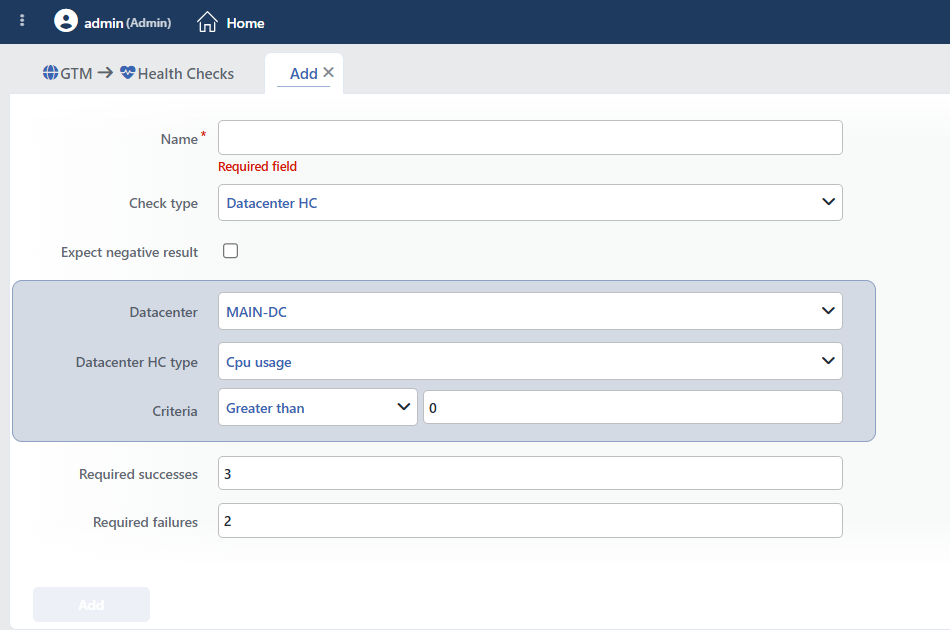Screen dimensions: 950x630
Task: Click the Required failures field
Action: tap(530, 520)
